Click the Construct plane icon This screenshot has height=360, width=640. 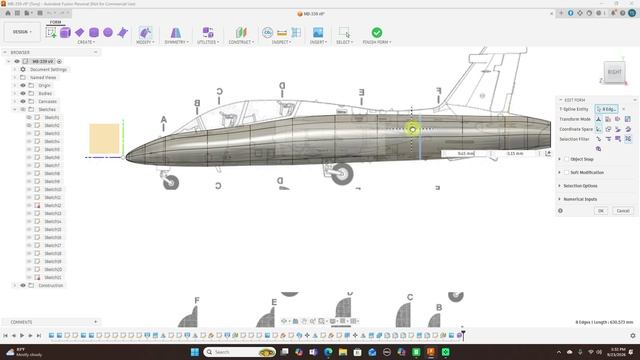pyautogui.click(x=241, y=33)
